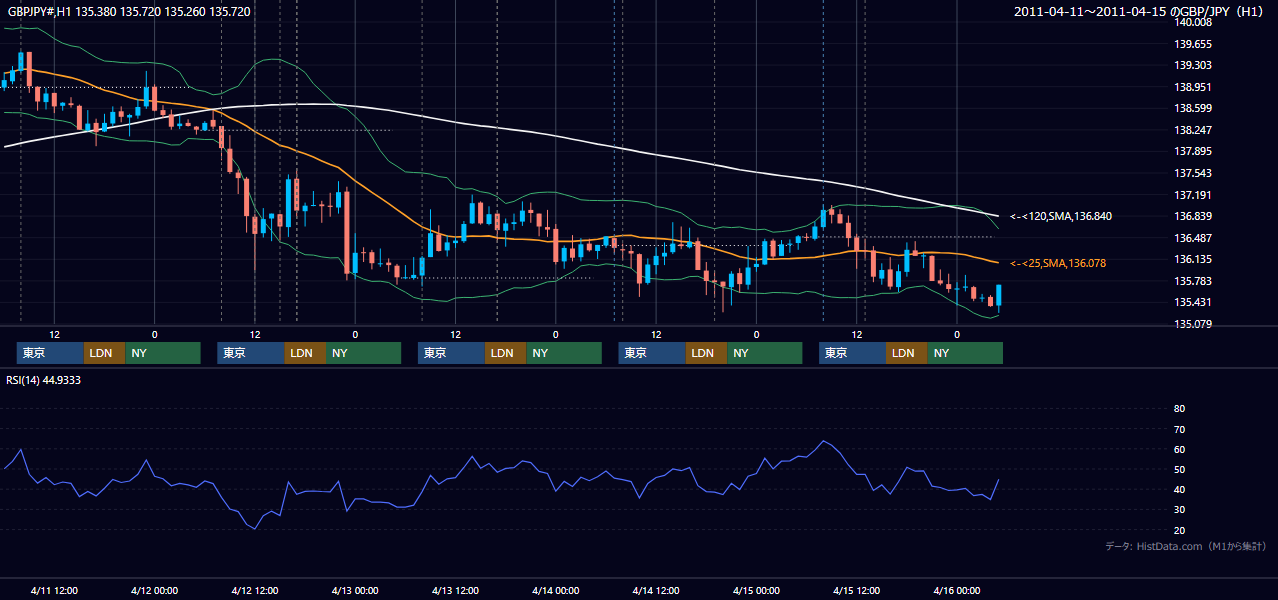Select the RSI(14) 44.9333 indicator label
Image resolution: width=1278 pixels, height=600 pixels.
[x=44, y=380]
